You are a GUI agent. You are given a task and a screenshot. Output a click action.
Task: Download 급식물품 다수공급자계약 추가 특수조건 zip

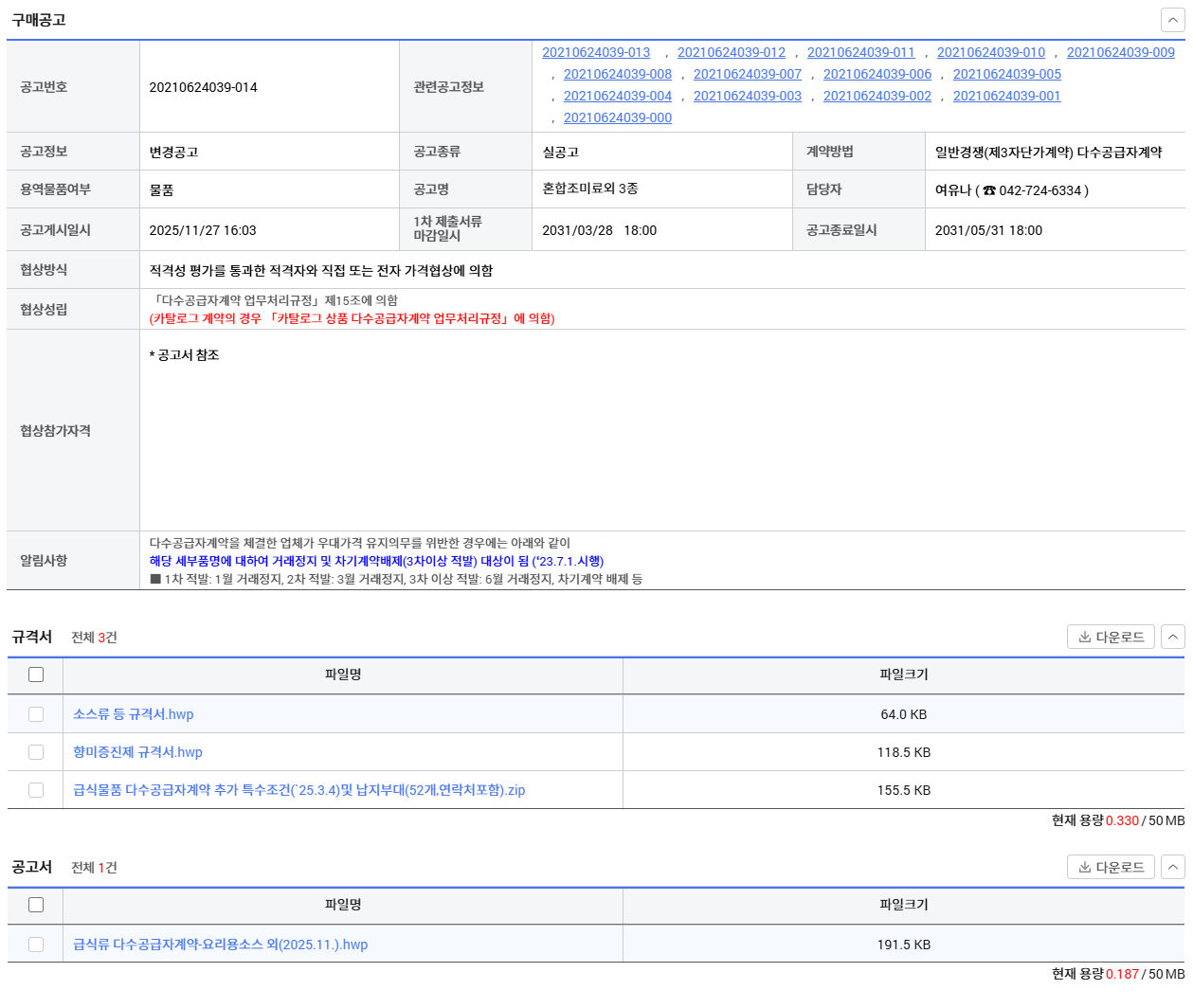point(299,790)
